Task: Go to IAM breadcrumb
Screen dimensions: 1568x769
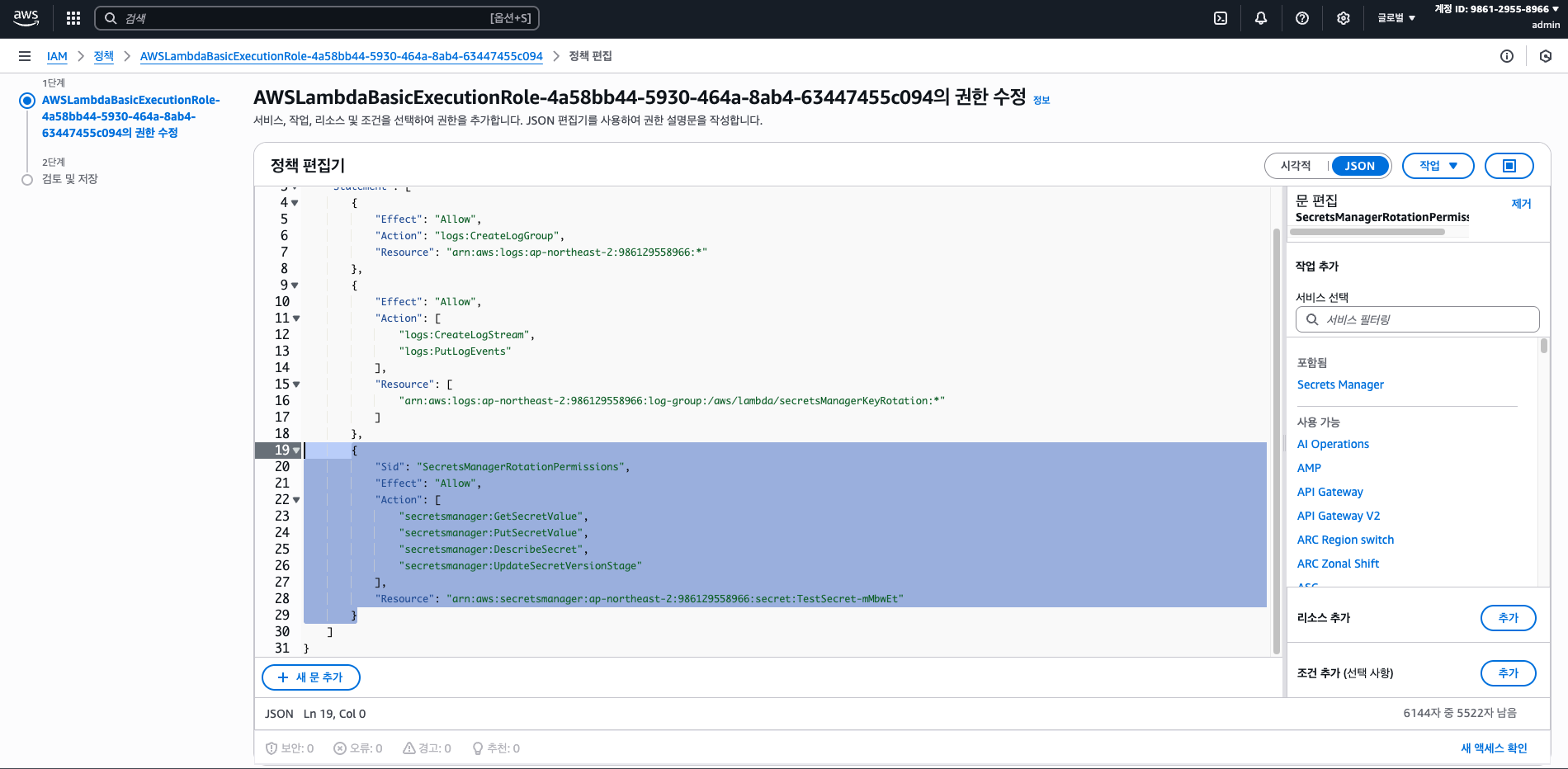Action: 57,56
